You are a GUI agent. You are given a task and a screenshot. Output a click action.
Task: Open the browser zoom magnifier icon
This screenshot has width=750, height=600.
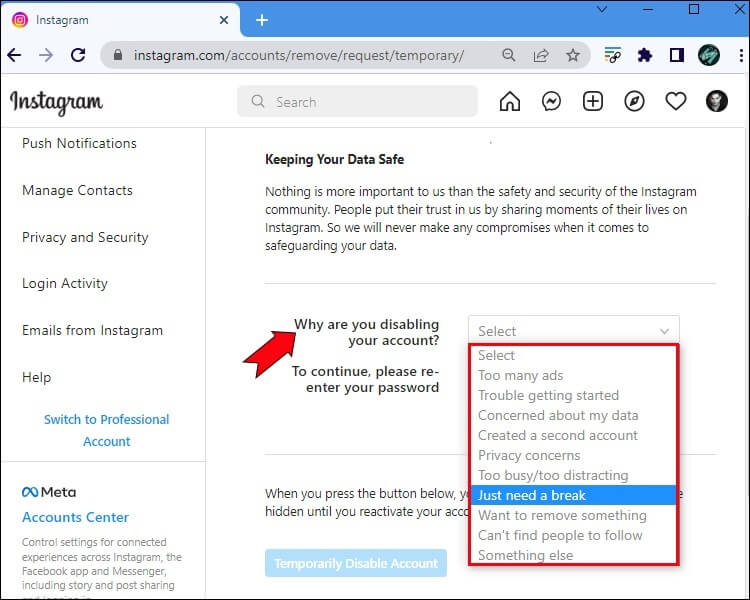coord(509,55)
